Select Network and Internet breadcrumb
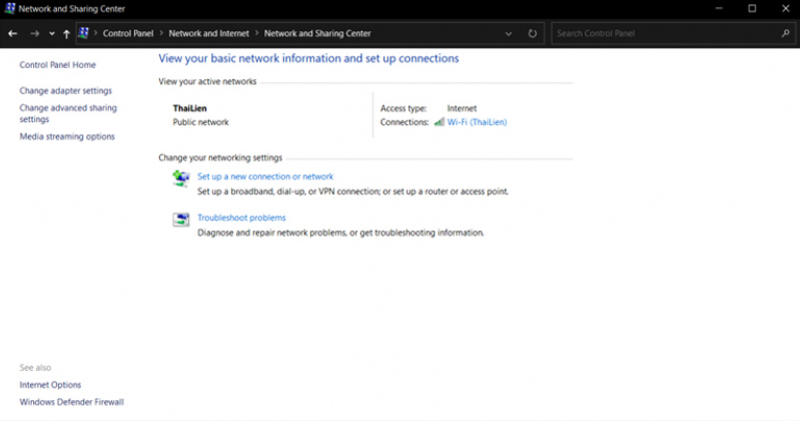 [x=206, y=33]
